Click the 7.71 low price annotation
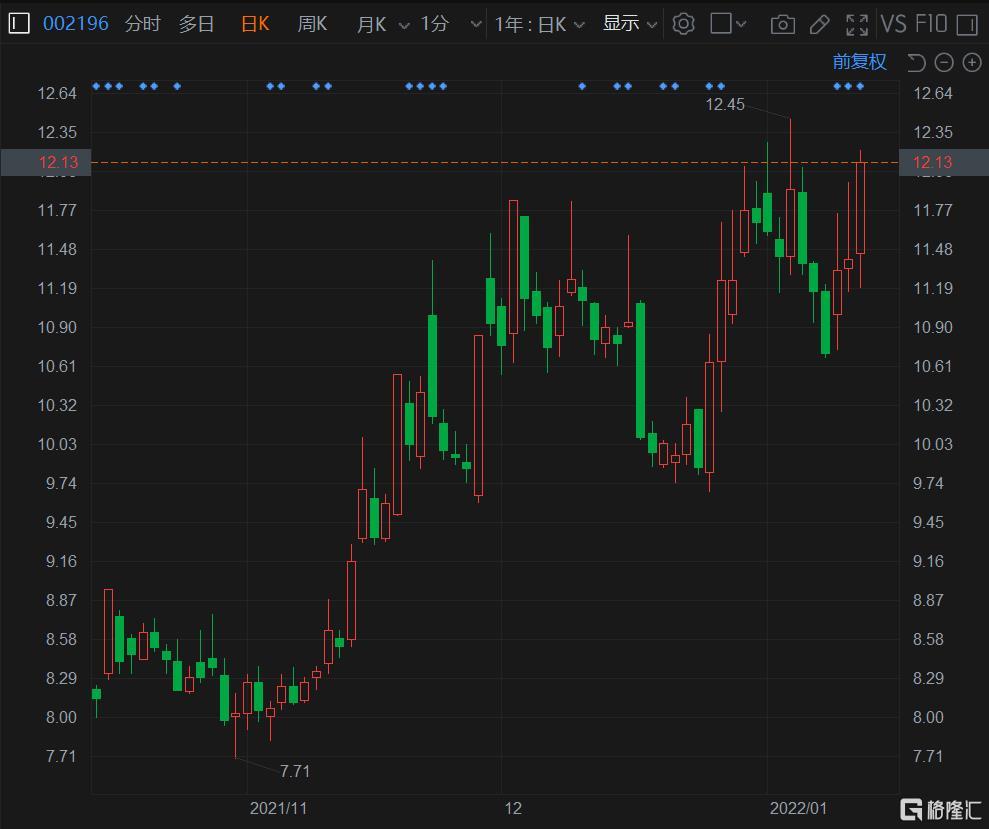The width and height of the screenshot is (989, 829). pyautogui.click(x=295, y=771)
